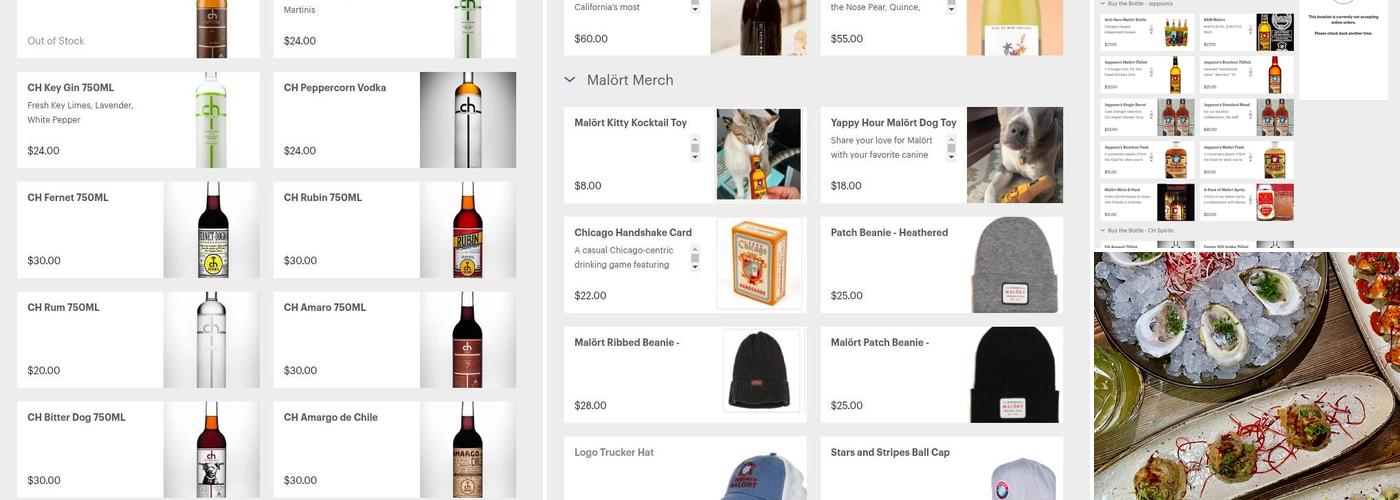Select the CH Amargo de Chile listing
This screenshot has height=500, width=1400.
[x=346, y=448]
